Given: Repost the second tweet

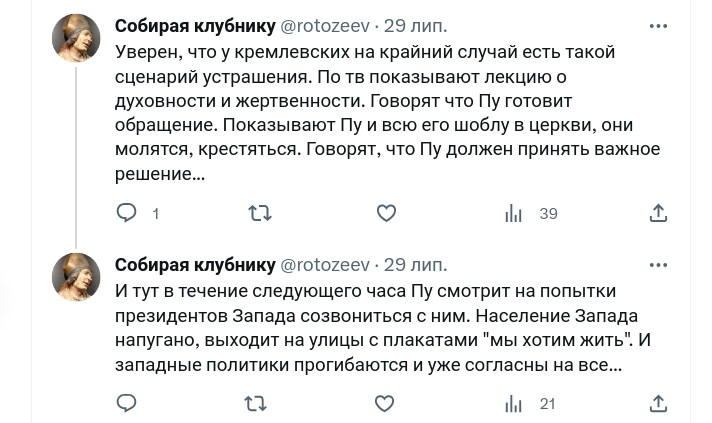Looking at the screenshot, I should pyautogui.click(x=256, y=404).
